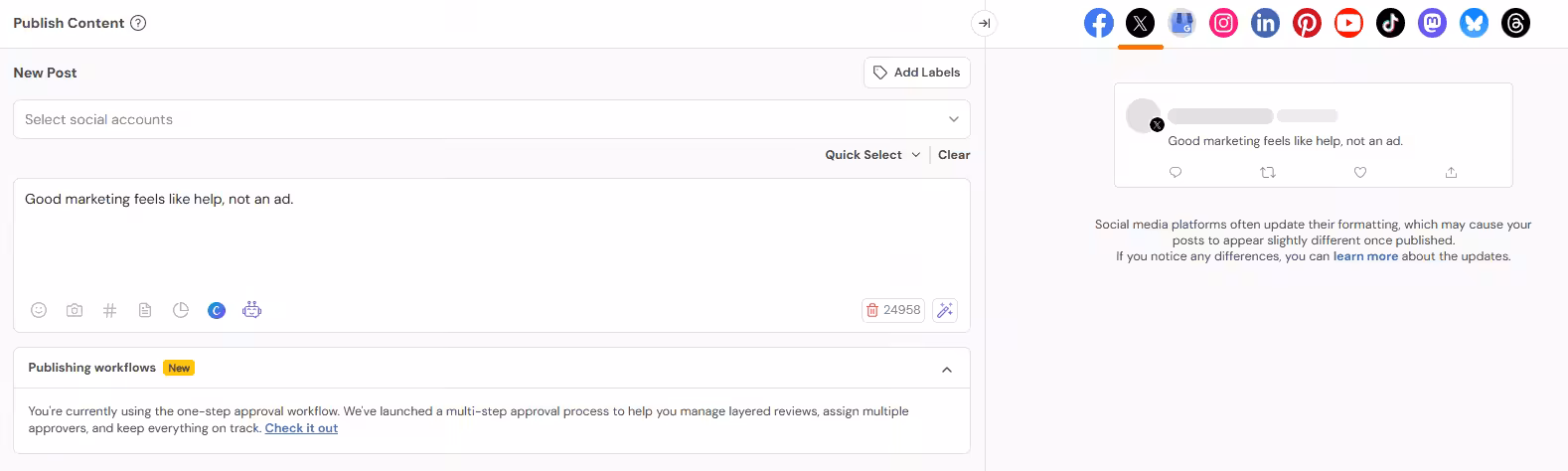Open the learn more link
The width and height of the screenshot is (1568, 471).
pyautogui.click(x=1365, y=256)
